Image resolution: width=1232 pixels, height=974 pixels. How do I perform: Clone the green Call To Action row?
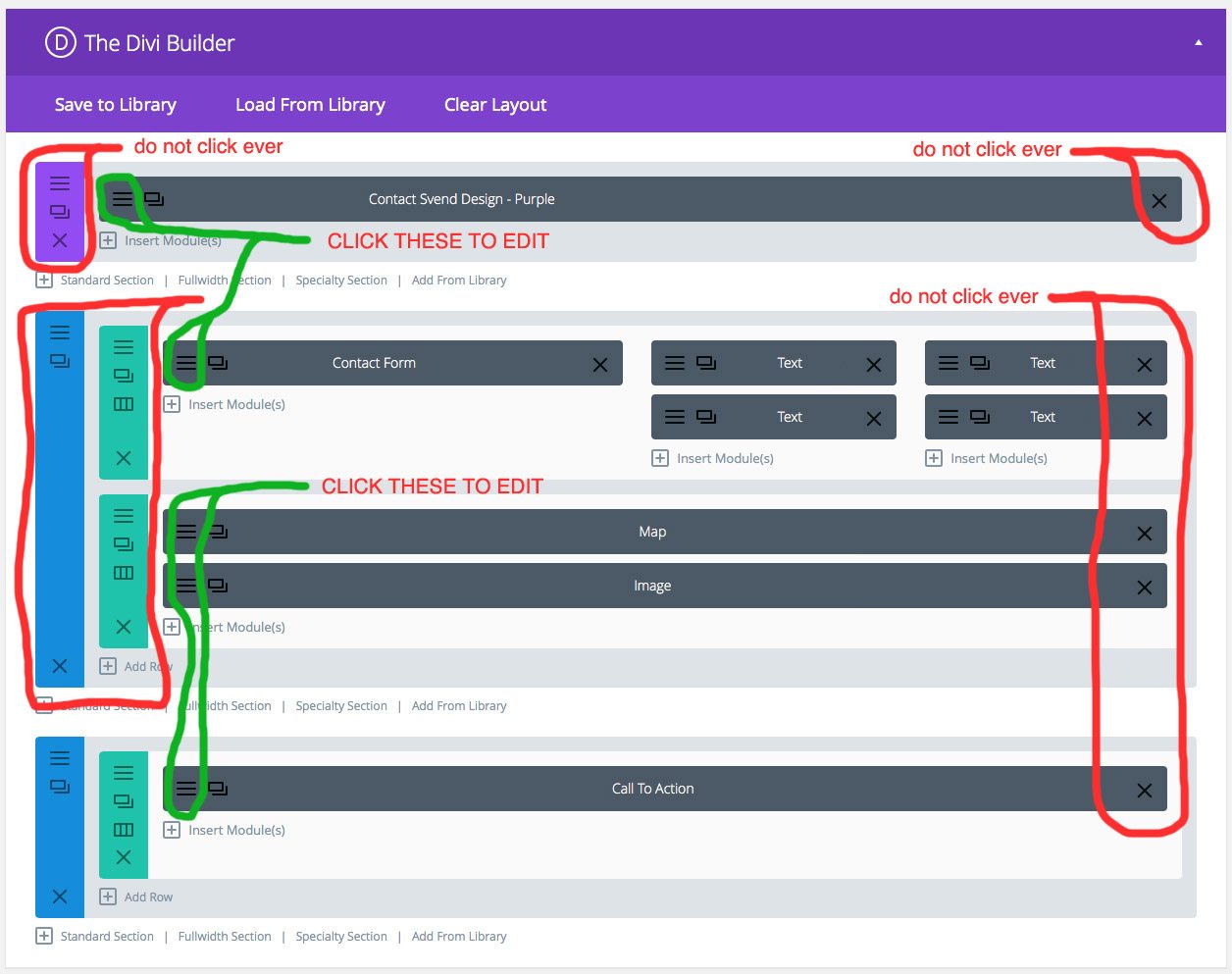pos(124,801)
